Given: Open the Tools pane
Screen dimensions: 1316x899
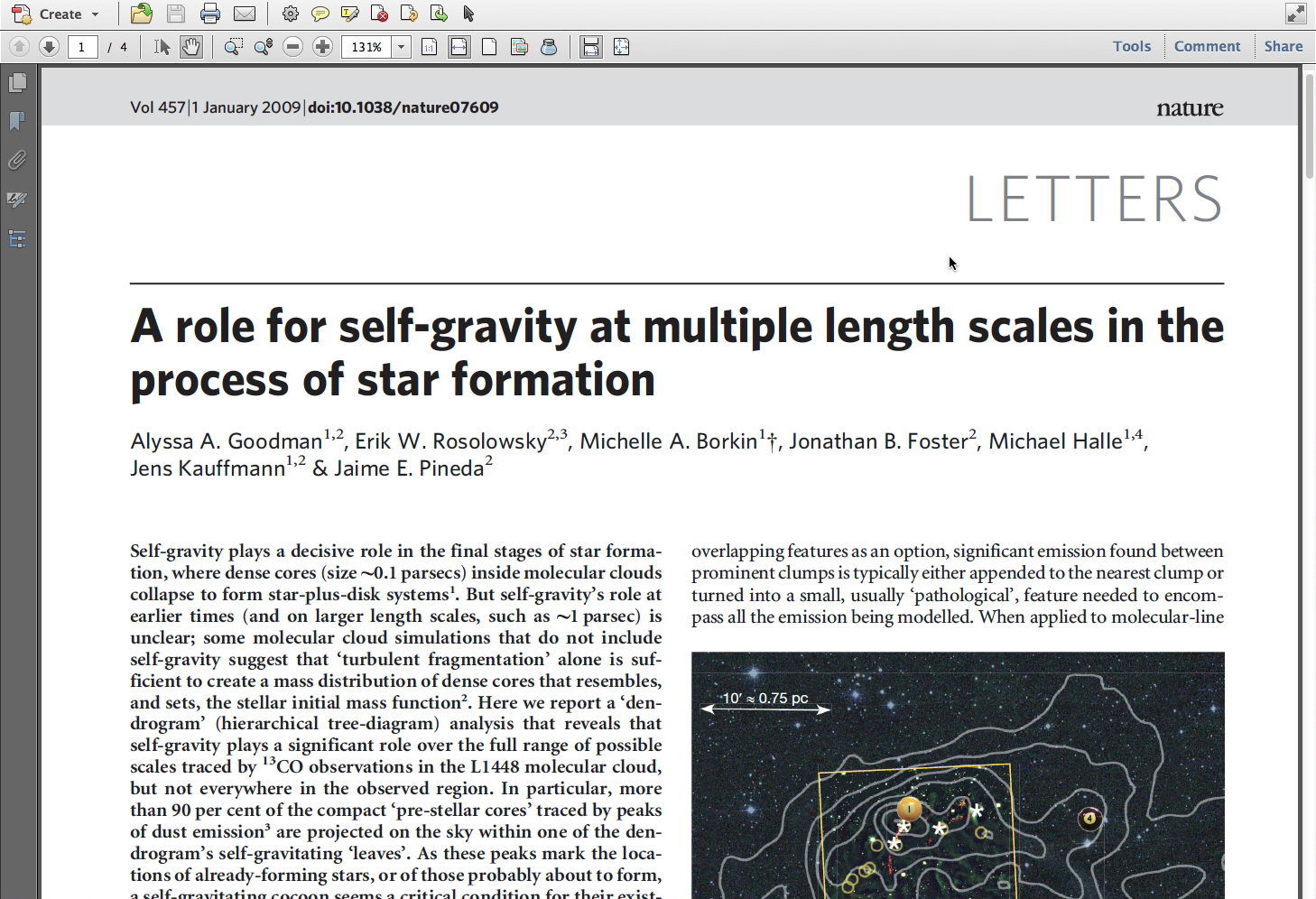Looking at the screenshot, I should tap(1131, 46).
